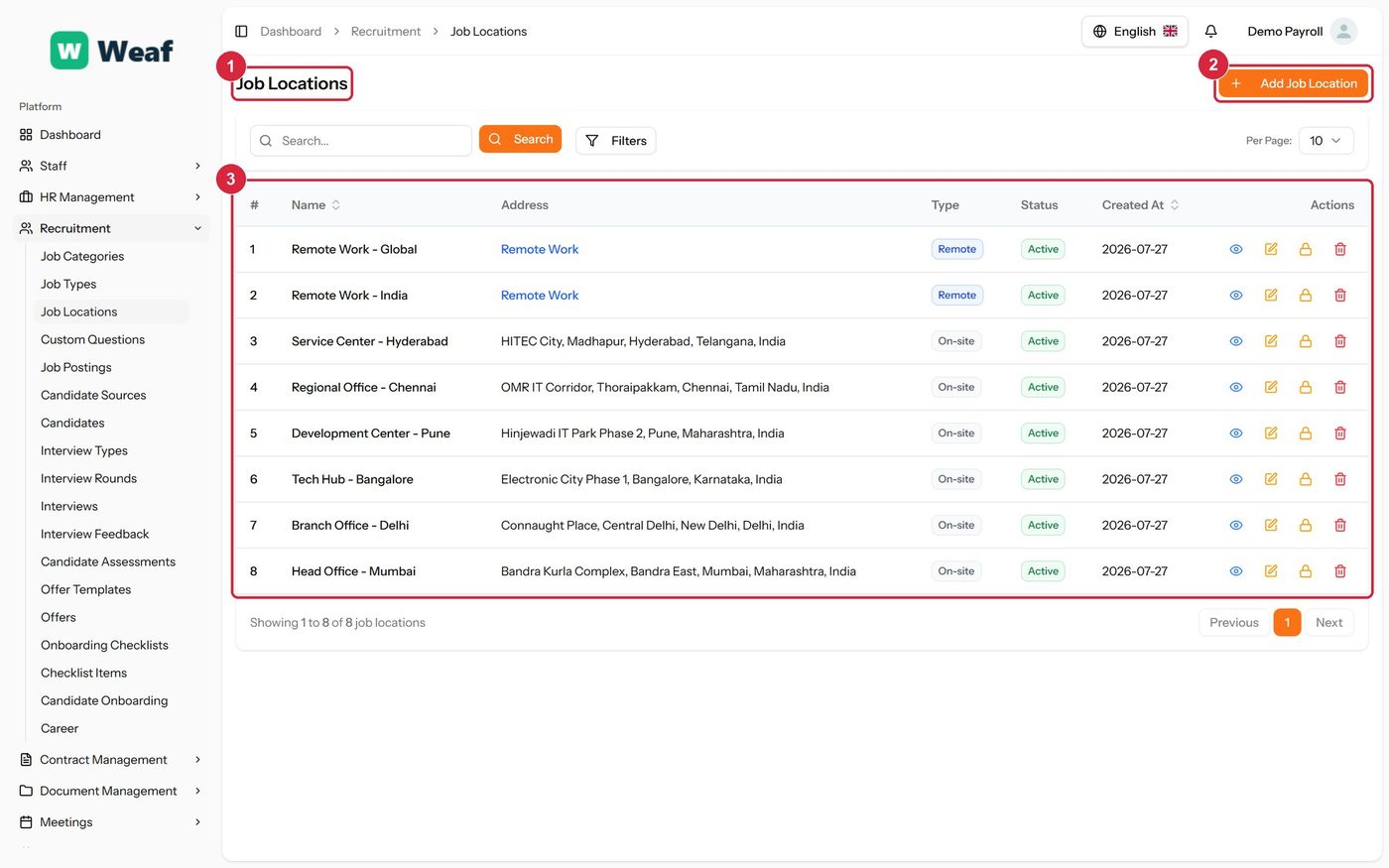Viewport: 1389px width, 868px height.
Task: Toggle lock status for Remote Work - India
Action: pos(1306,296)
